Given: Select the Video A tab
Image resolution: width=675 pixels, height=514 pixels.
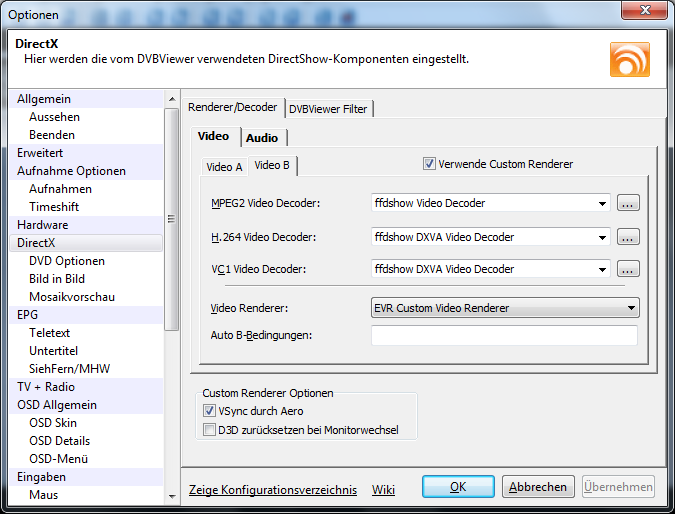Looking at the screenshot, I should point(224,167).
